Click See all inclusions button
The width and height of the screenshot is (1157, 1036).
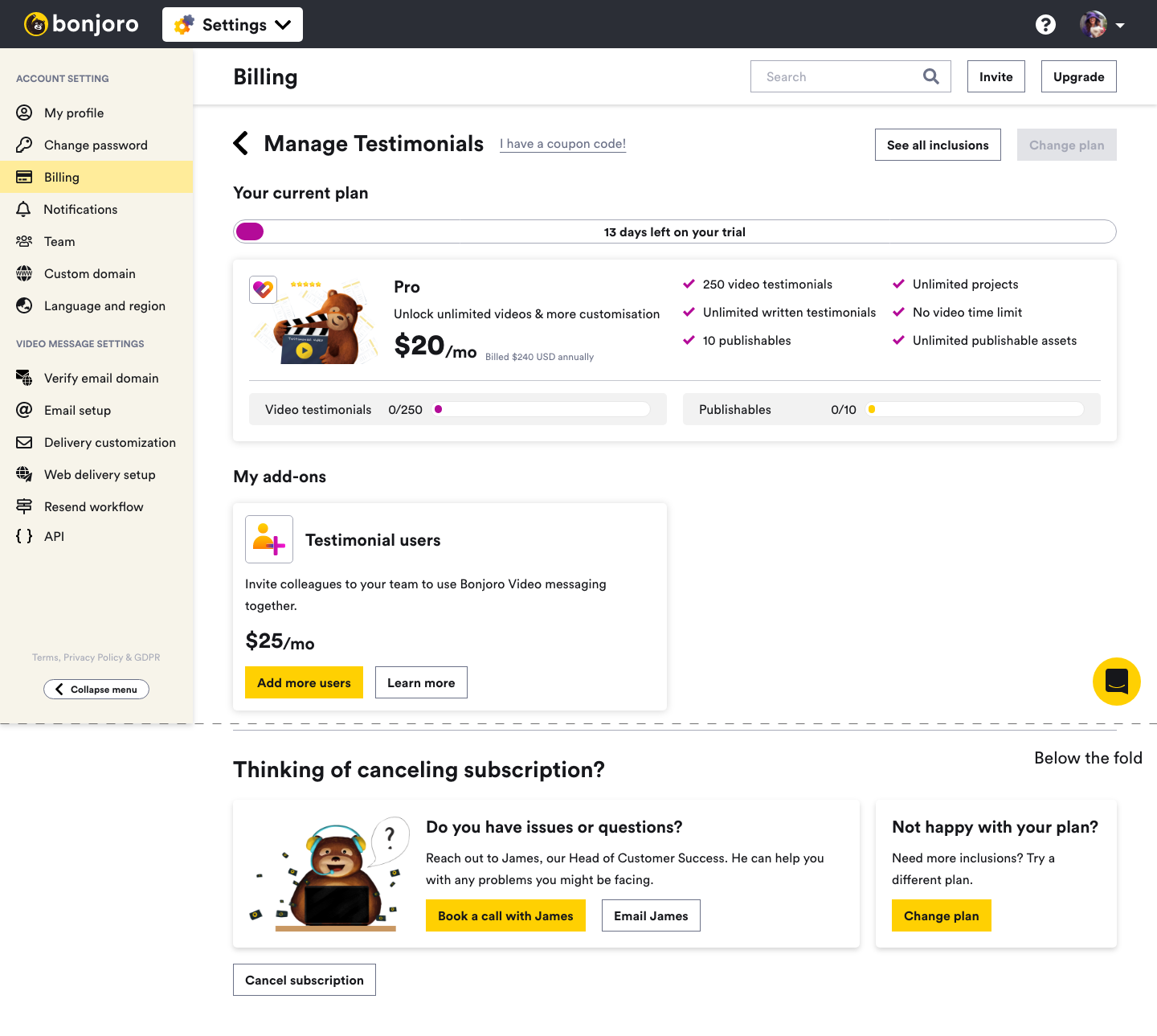click(938, 145)
